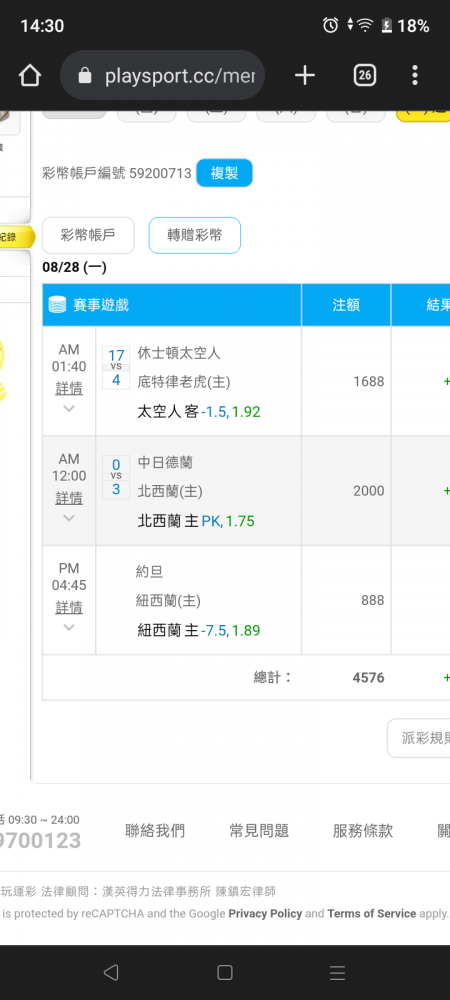Select bet line 北西蘭 主 PK, 1.75
The width and height of the screenshot is (450, 1000).
(196, 521)
